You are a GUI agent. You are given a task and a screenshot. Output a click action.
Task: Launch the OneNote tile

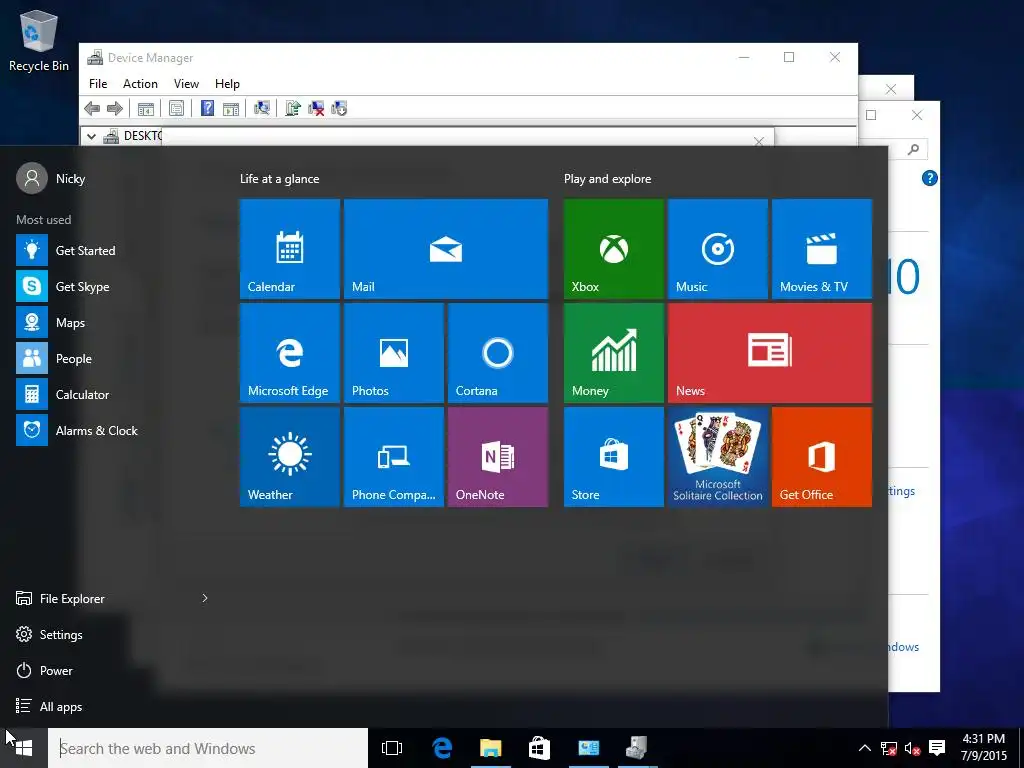[x=498, y=456]
